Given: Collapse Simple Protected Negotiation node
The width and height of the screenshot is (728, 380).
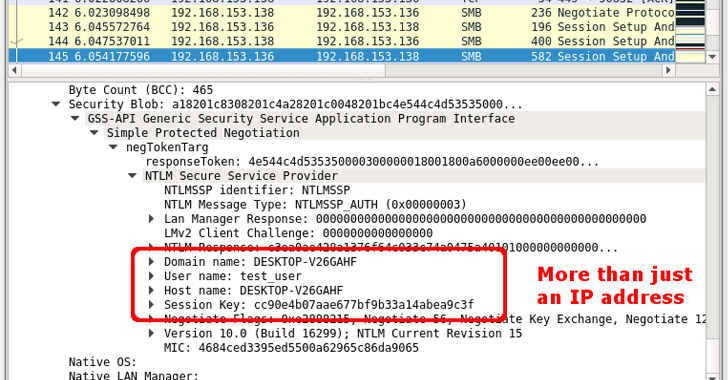Looking at the screenshot, I should point(94,133).
